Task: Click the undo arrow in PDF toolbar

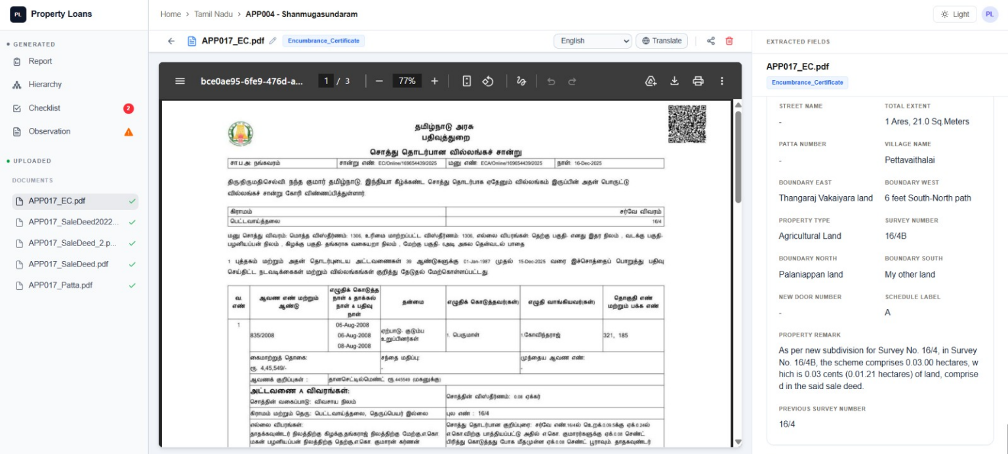Action: tap(551, 81)
